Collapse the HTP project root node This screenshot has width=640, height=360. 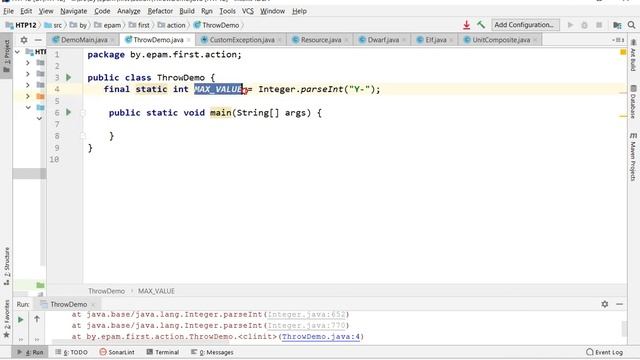tap(18, 52)
